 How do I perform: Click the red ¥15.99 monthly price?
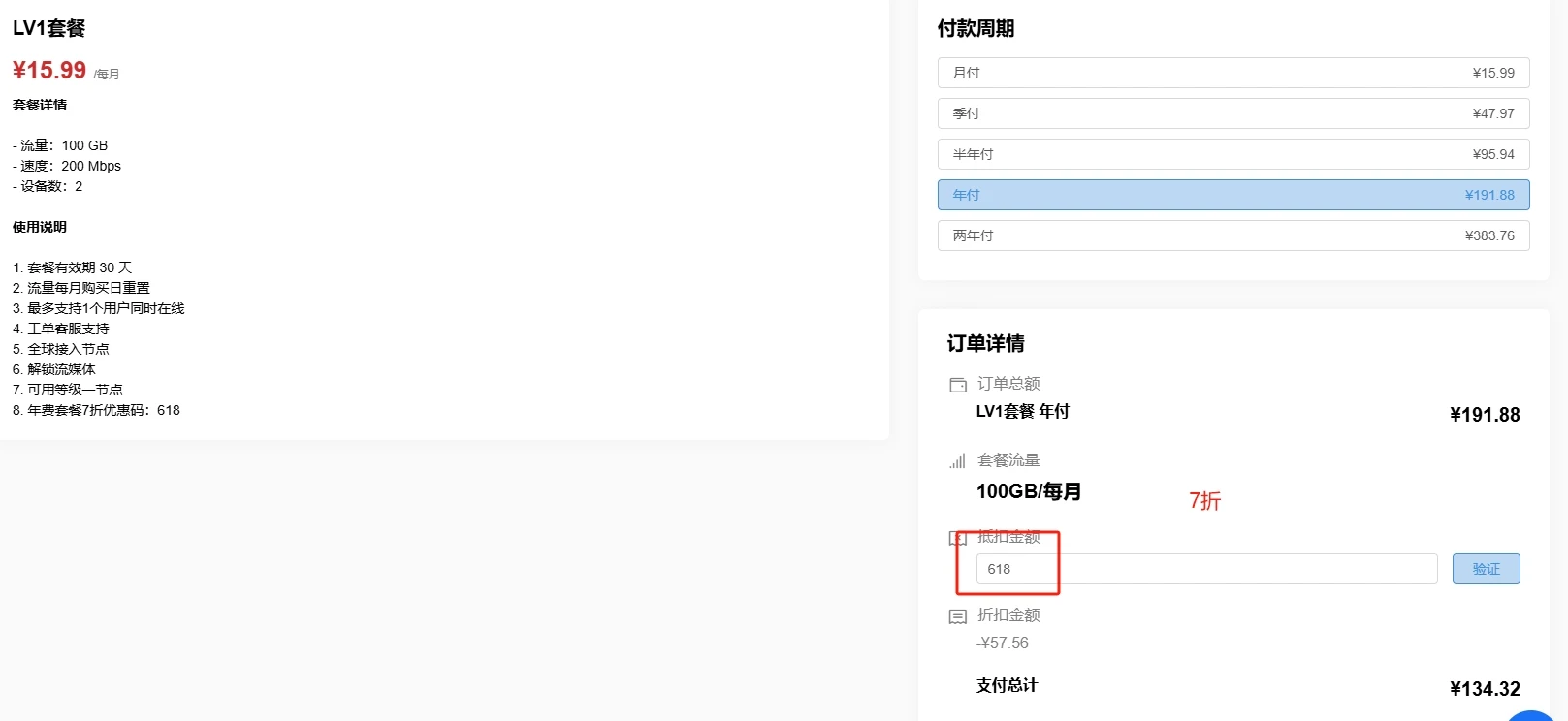click(x=49, y=71)
